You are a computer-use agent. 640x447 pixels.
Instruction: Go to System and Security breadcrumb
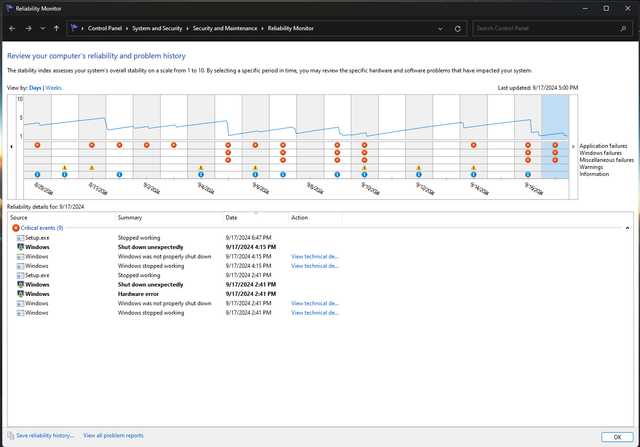pos(157,28)
